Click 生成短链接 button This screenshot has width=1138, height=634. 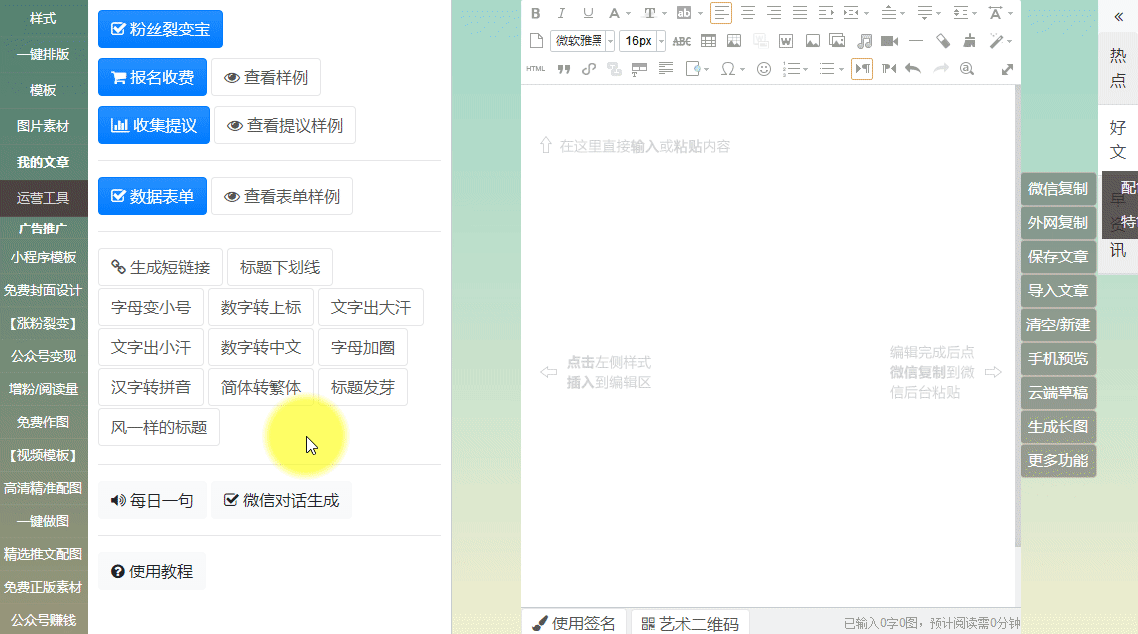(160, 267)
